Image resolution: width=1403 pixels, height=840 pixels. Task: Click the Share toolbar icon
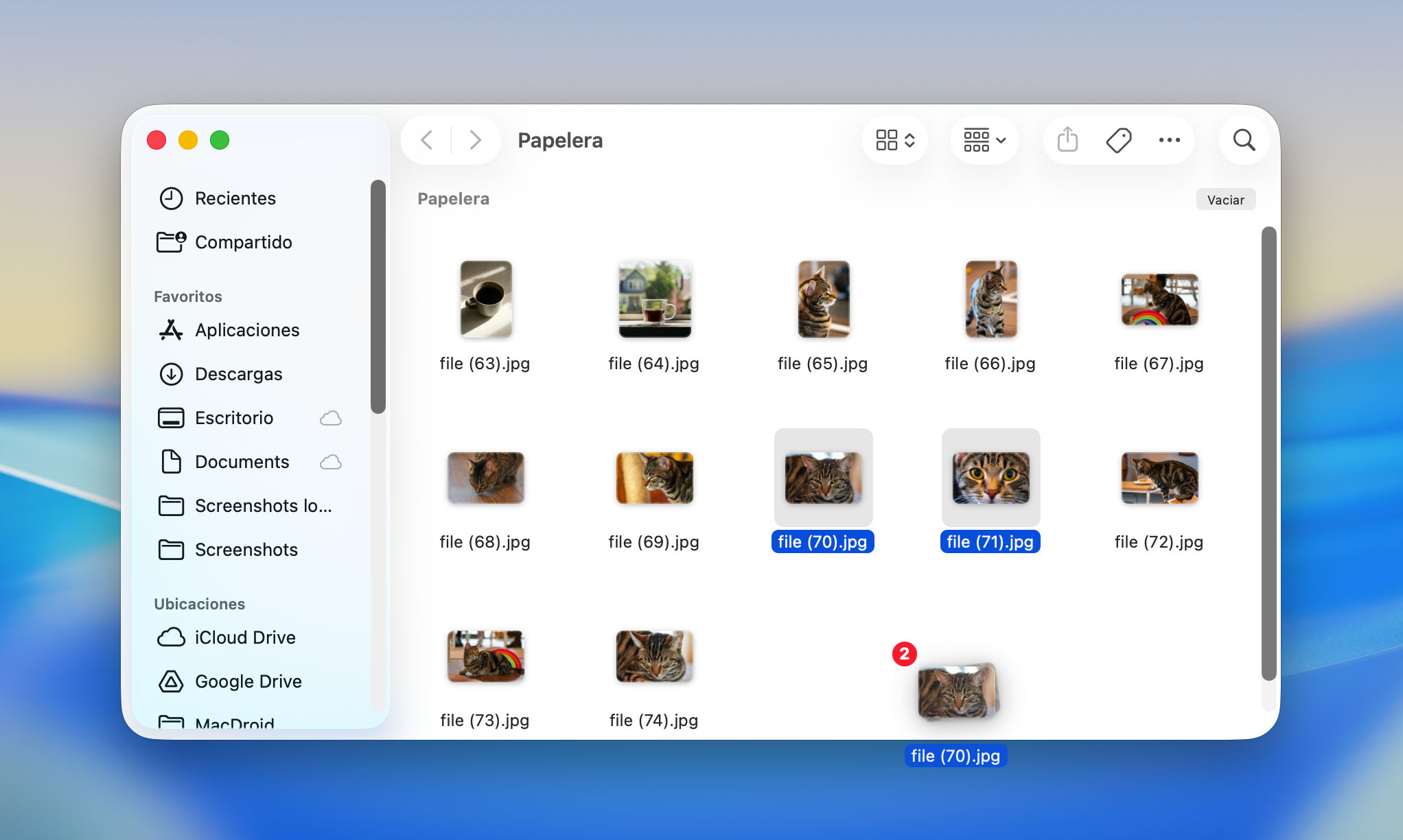tap(1067, 140)
